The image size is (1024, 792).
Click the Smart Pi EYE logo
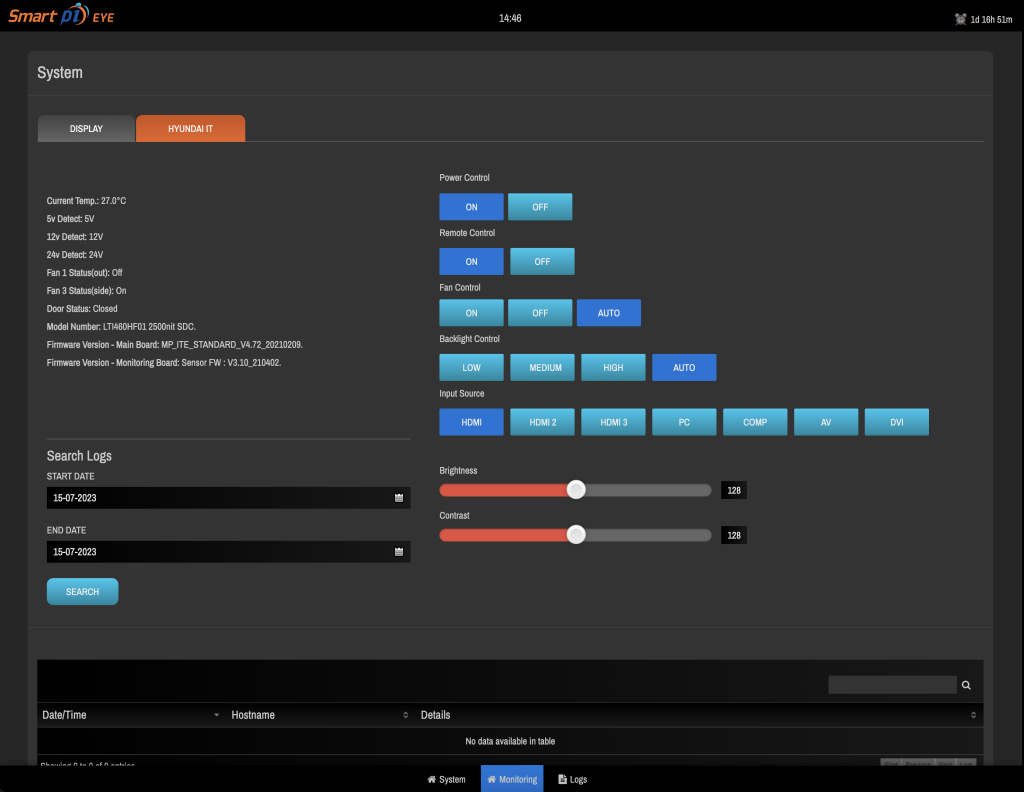tap(60, 15)
